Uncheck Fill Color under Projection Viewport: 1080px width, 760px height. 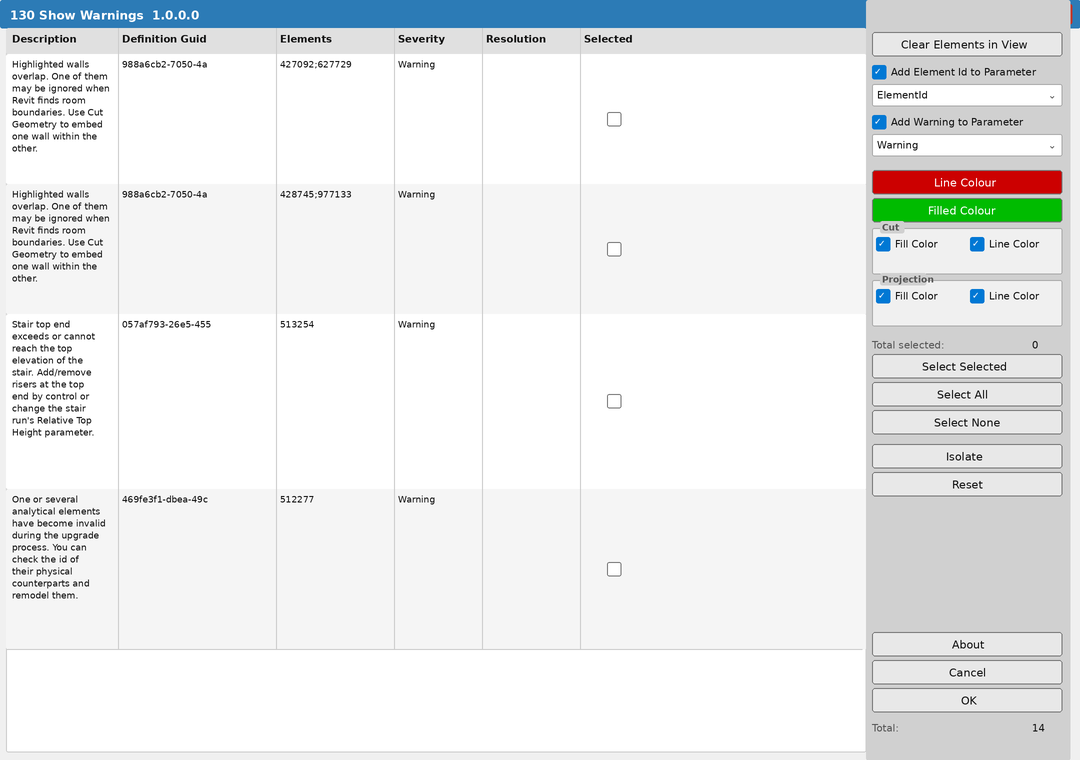click(882, 295)
